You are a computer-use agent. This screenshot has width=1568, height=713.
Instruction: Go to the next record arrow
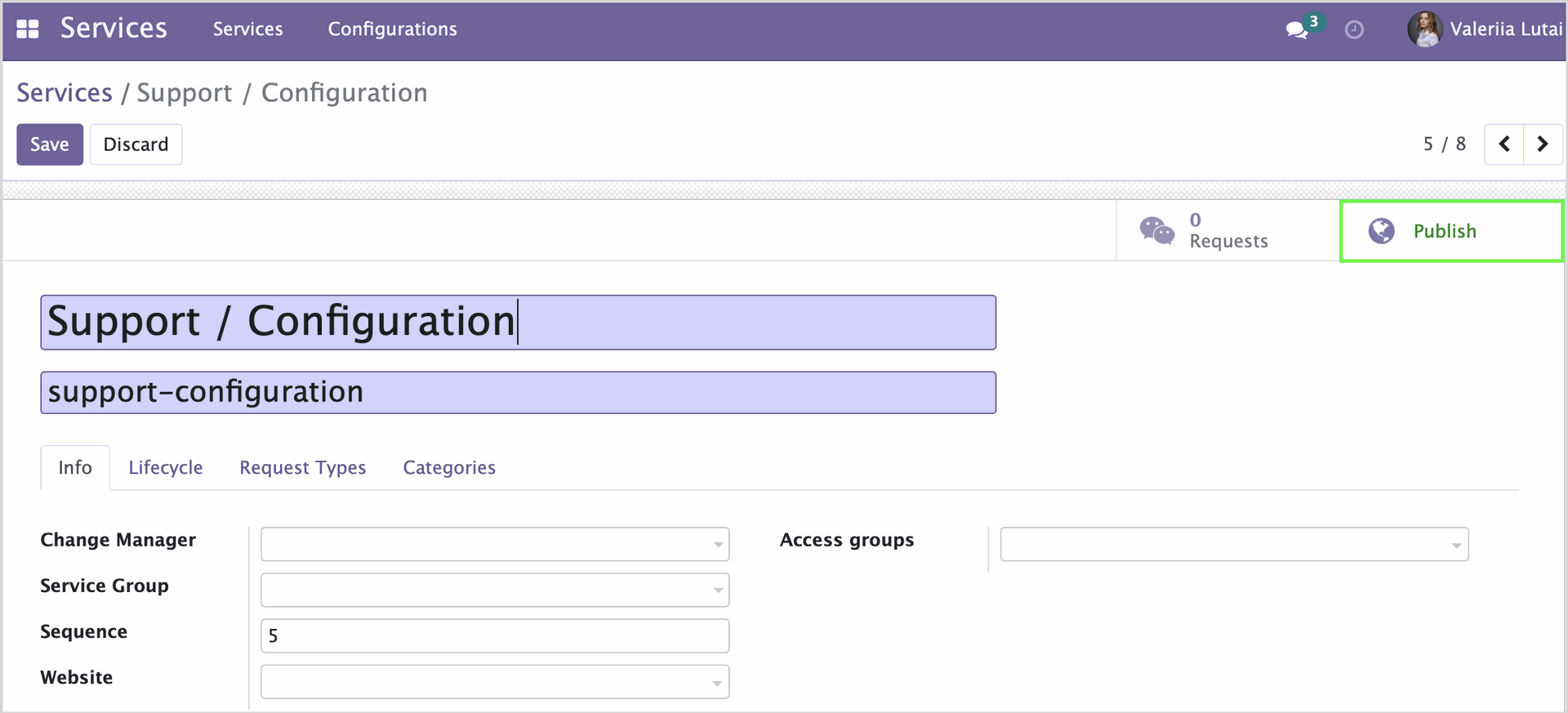tap(1543, 145)
